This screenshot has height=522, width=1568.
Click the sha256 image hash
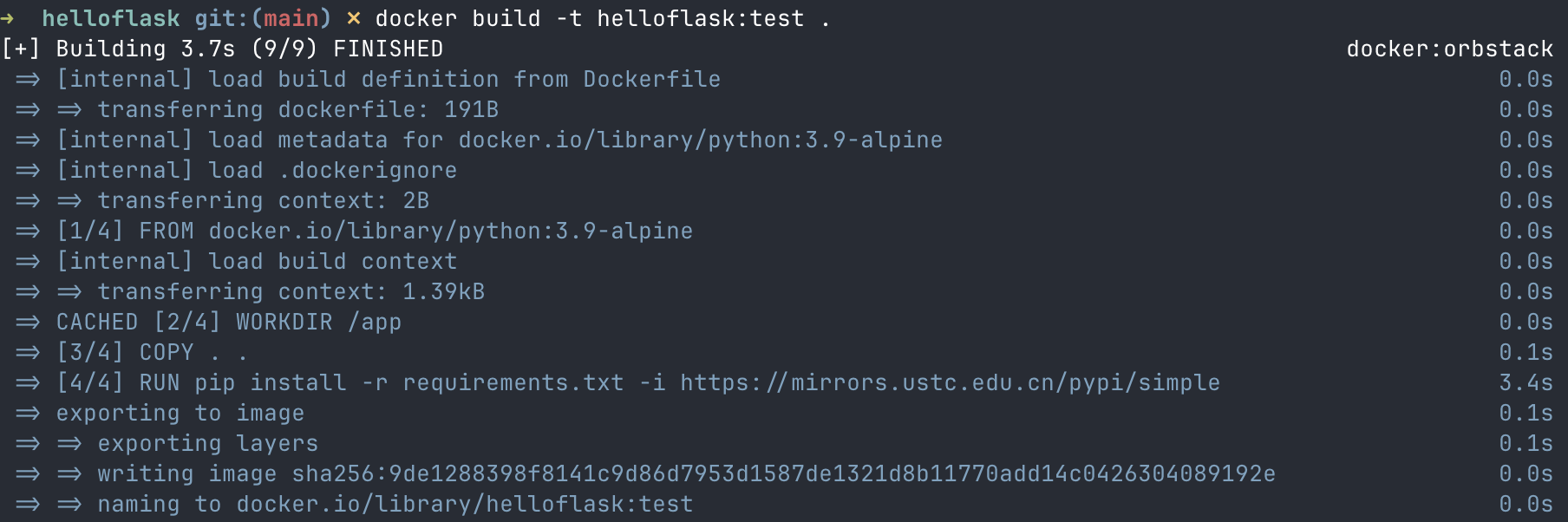(x=783, y=473)
